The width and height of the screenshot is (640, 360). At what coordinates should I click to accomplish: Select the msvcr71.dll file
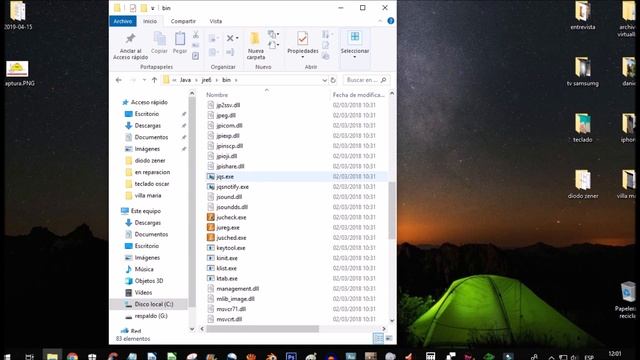[231, 309]
